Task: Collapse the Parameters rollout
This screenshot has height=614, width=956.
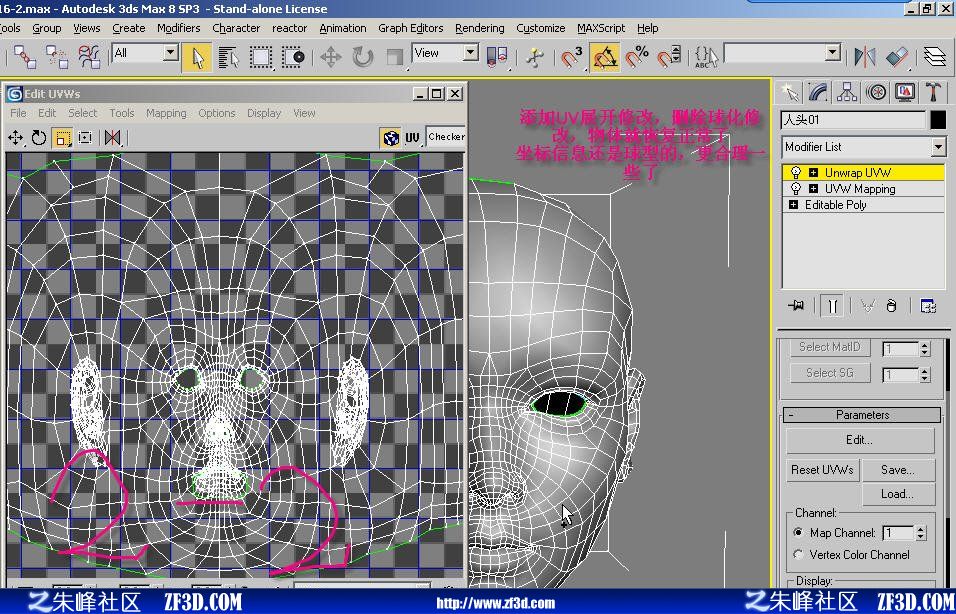Action: pos(861,415)
